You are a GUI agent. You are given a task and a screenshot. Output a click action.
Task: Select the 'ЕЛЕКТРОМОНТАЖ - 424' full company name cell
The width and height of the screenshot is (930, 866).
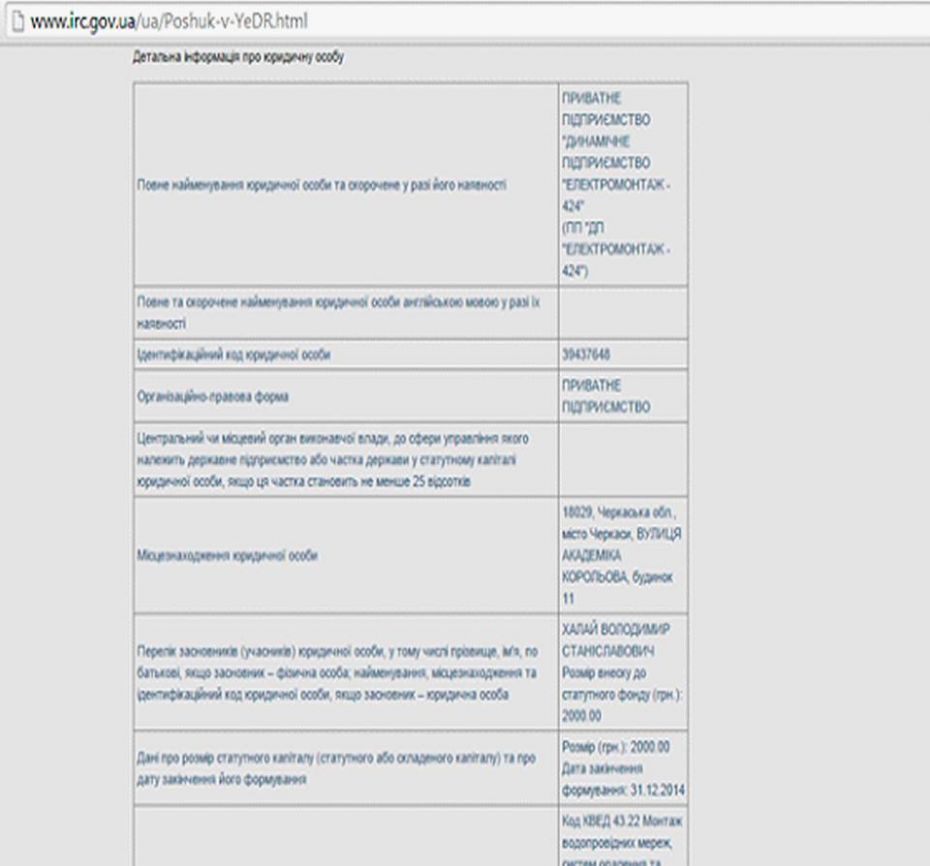(622, 184)
